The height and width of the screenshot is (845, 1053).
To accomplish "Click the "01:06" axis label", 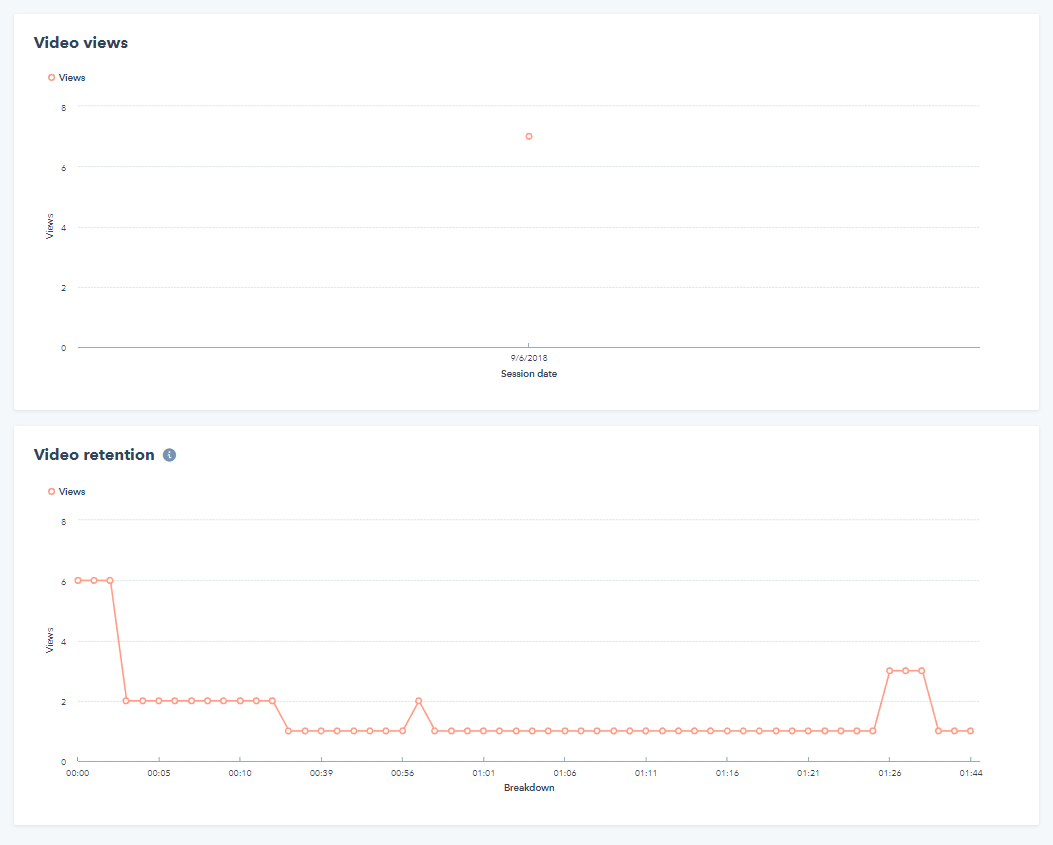I will [x=565, y=773].
